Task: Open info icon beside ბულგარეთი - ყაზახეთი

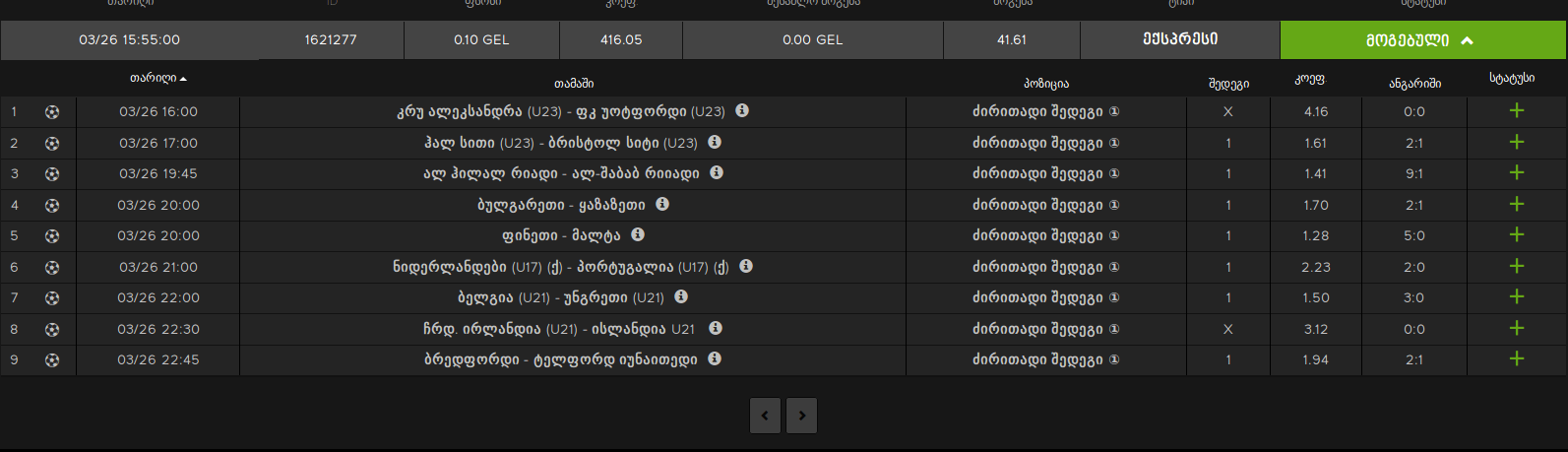Action: tap(662, 205)
